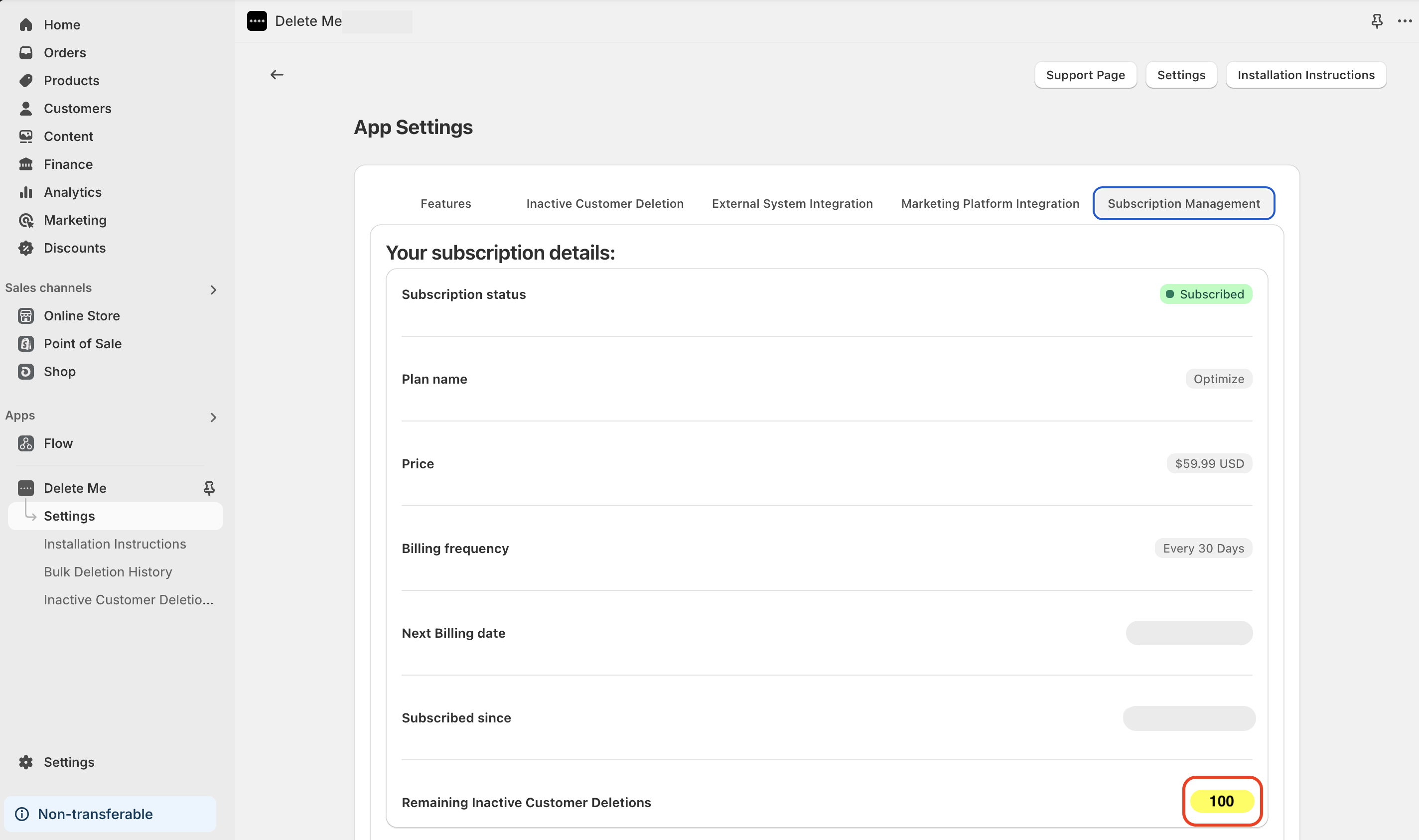Image resolution: width=1419 pixels, height=840 pixels.
Task: Select Settings under Delete Me
Action: pos(116,516)
